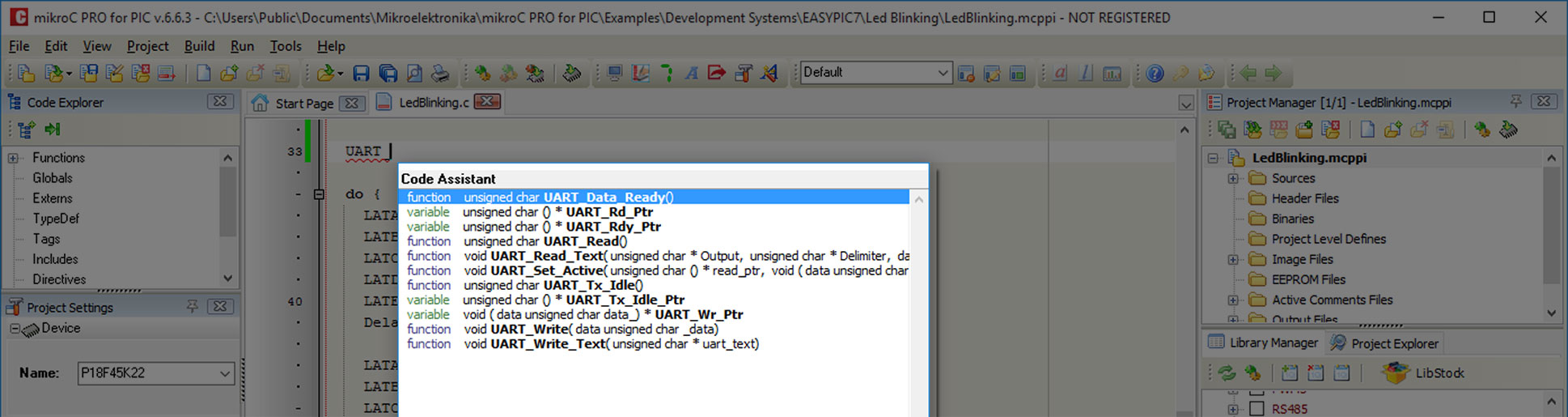The width and height of the screenshot is (1568, 417).
Task: Click the Print icon in main toolbar
Action: (x=439, y=74)
